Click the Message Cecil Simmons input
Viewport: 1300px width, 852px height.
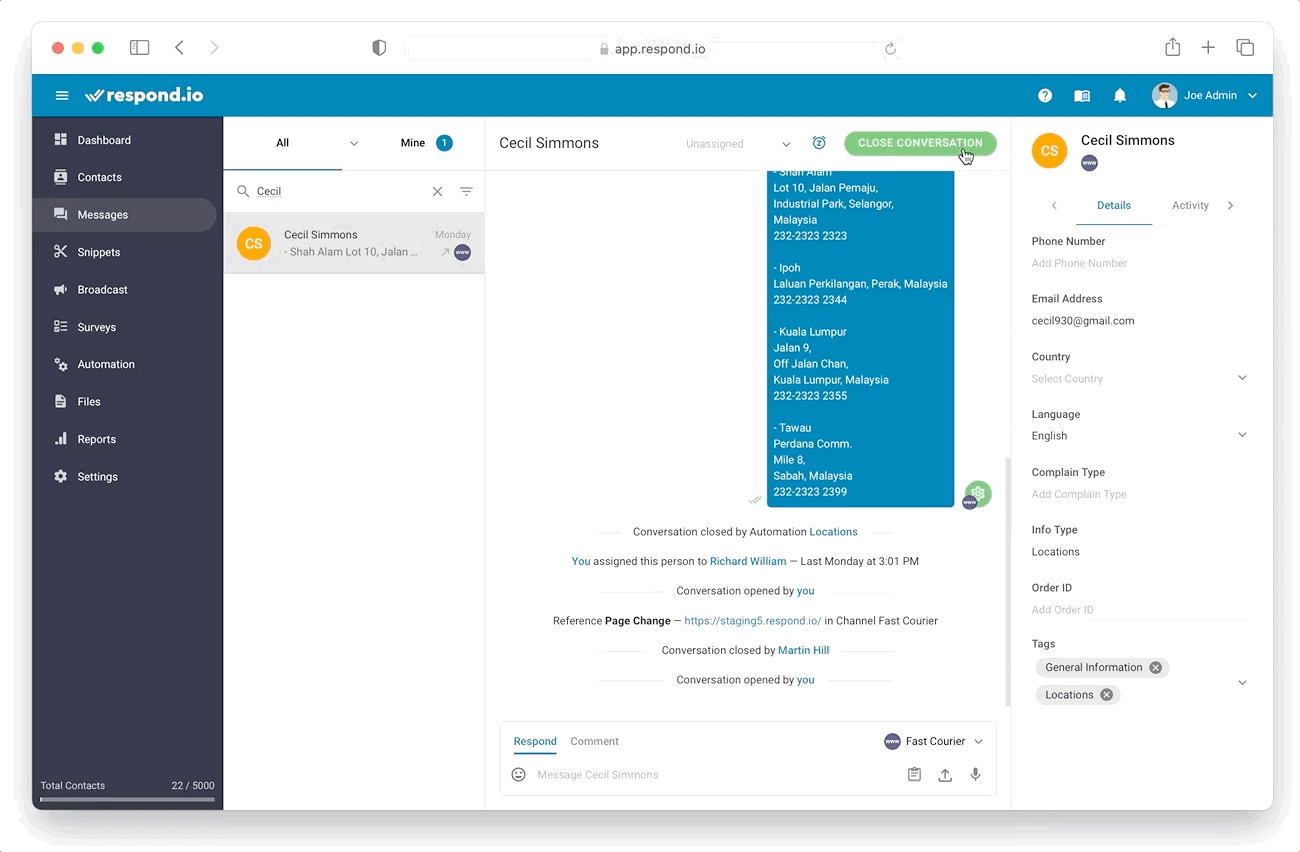pyautogui.click(x=715, y=775)
